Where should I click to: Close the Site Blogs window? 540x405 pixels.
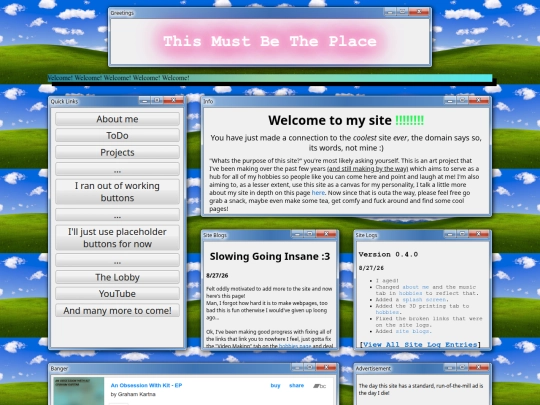click(326, 234)
